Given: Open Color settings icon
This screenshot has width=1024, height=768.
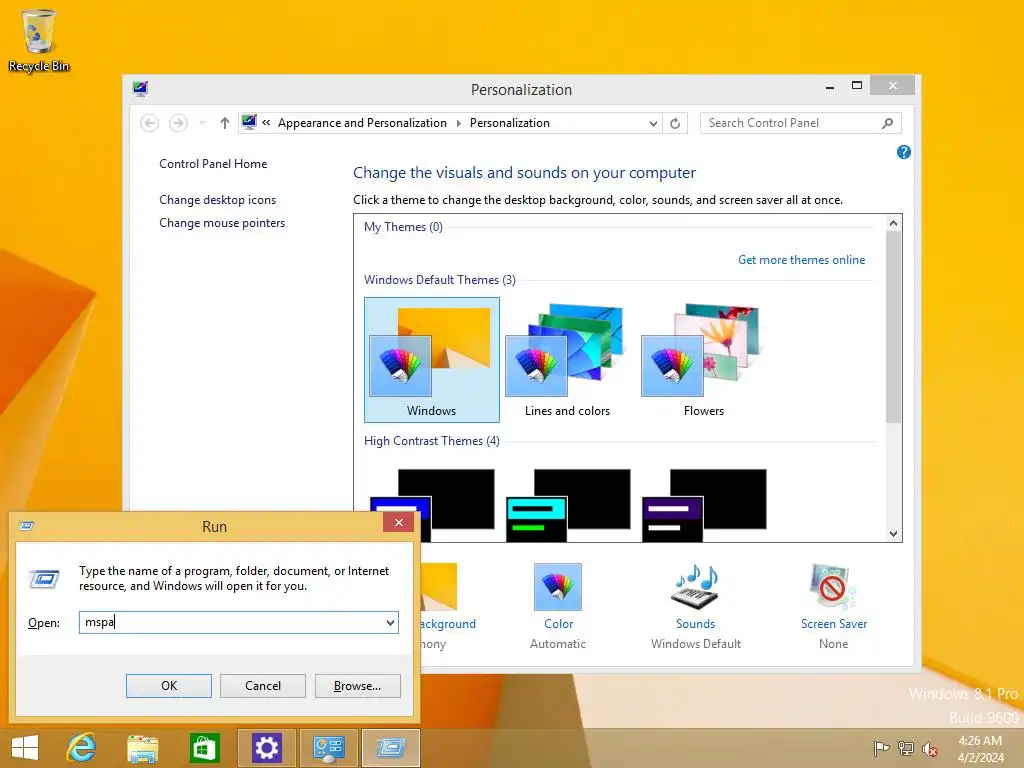Looking at the screenshot, I should point(558,587).
